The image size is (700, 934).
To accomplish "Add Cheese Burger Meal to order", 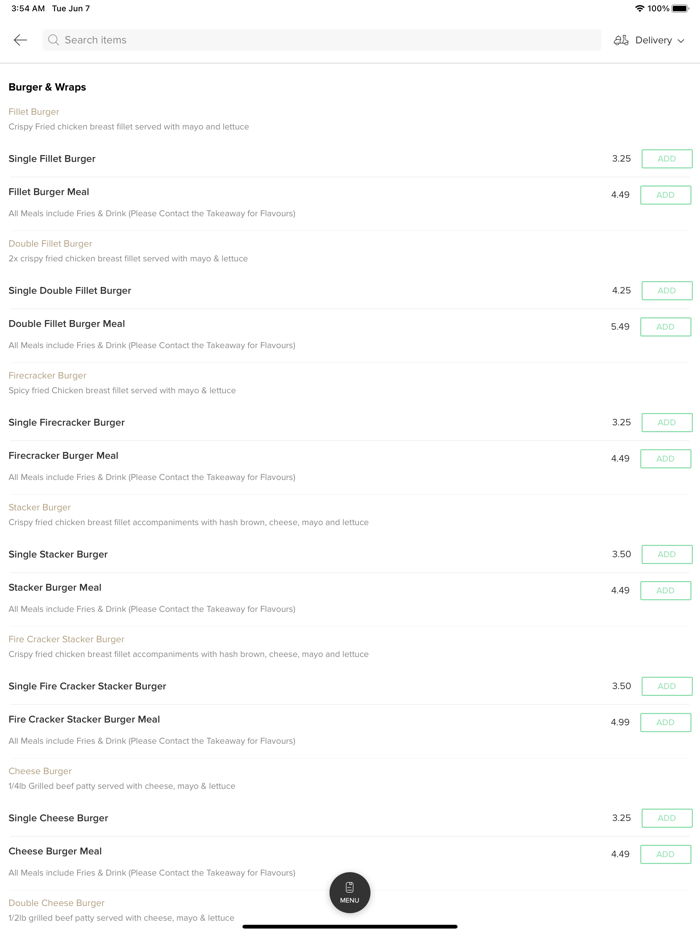I will [666, 855].
